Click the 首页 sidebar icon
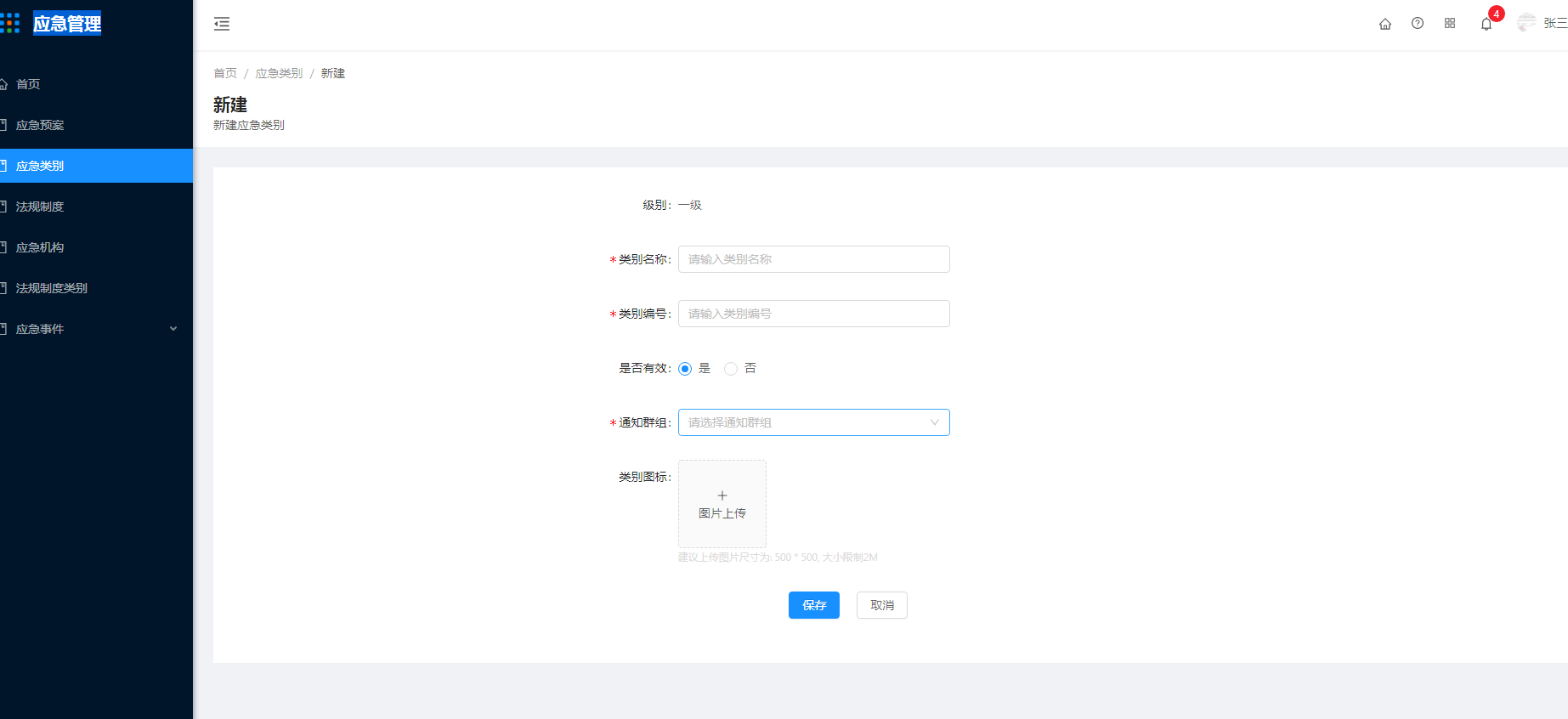The width and height of the screenshot is (1568, 719). (4, 84)
